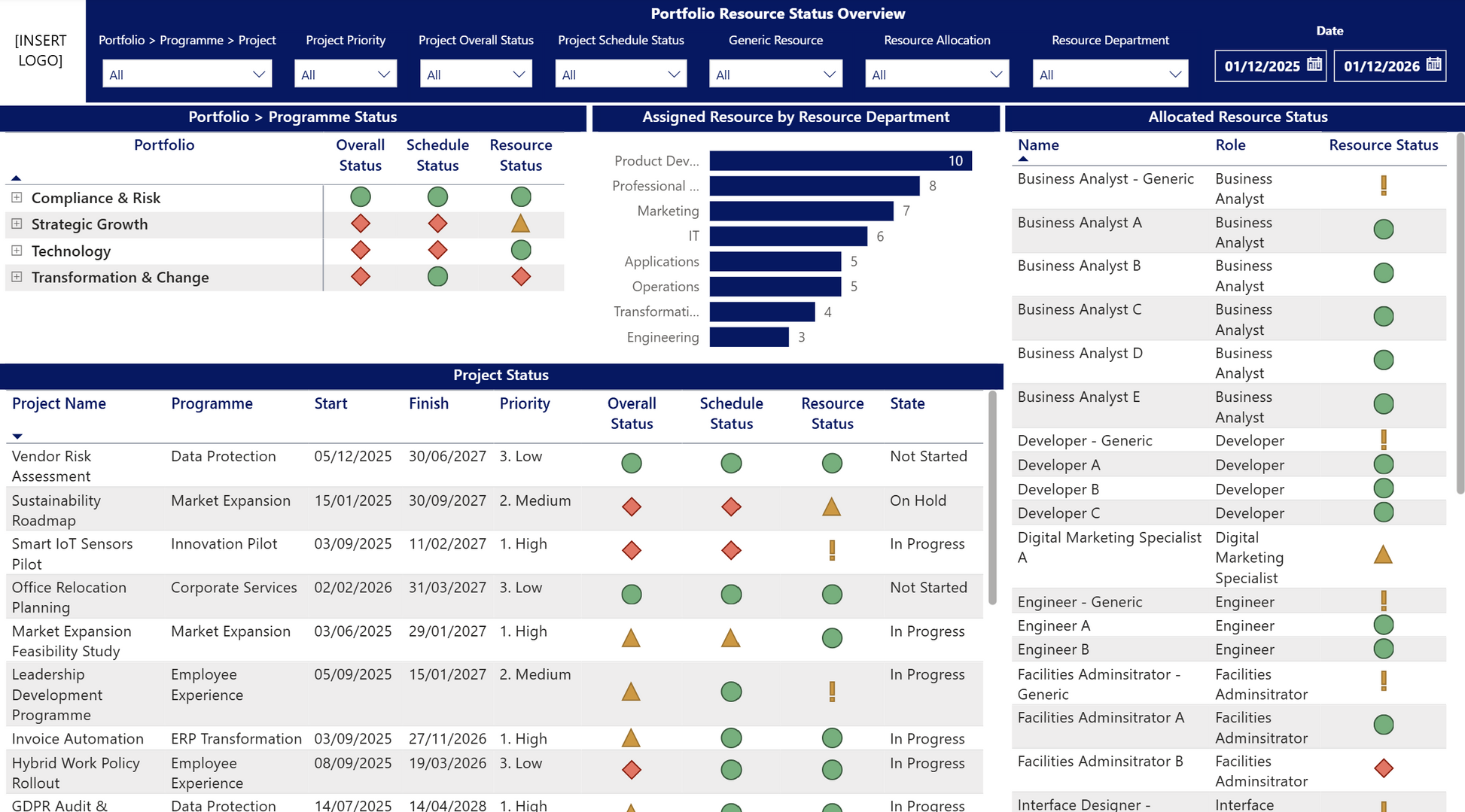1465x812 pixels.
Task: Sort allocated resources by Role column header
Action: pyautogui.click(x=1230, y=145)
